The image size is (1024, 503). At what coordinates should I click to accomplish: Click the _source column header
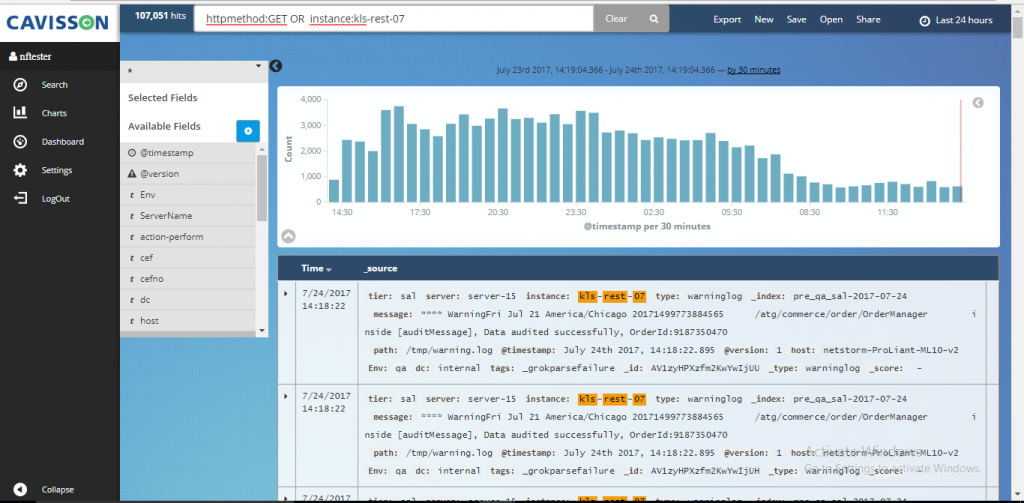point(380,268)
